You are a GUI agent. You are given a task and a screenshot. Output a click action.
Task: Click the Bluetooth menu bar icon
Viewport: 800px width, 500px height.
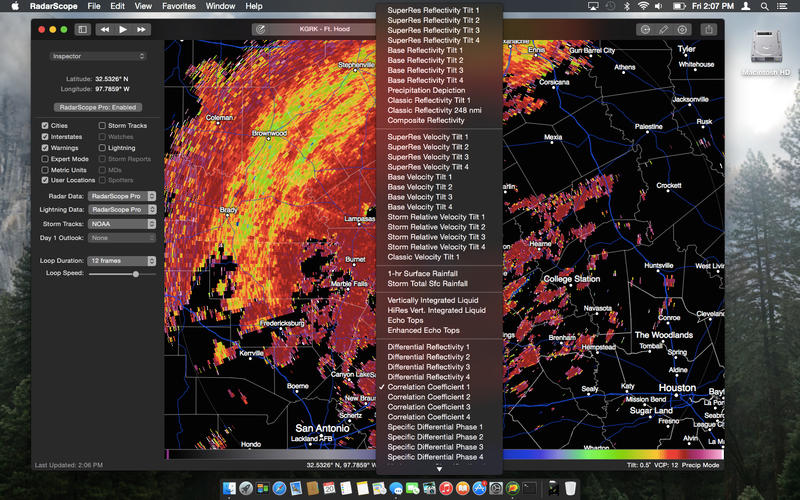627,6
